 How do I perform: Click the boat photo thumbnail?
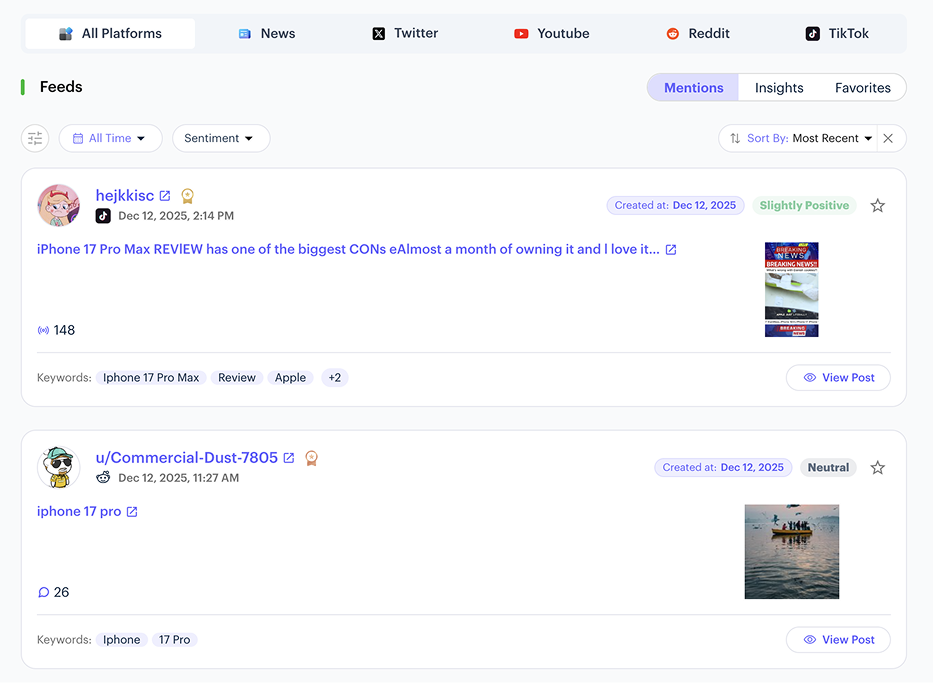coord(791,551)
